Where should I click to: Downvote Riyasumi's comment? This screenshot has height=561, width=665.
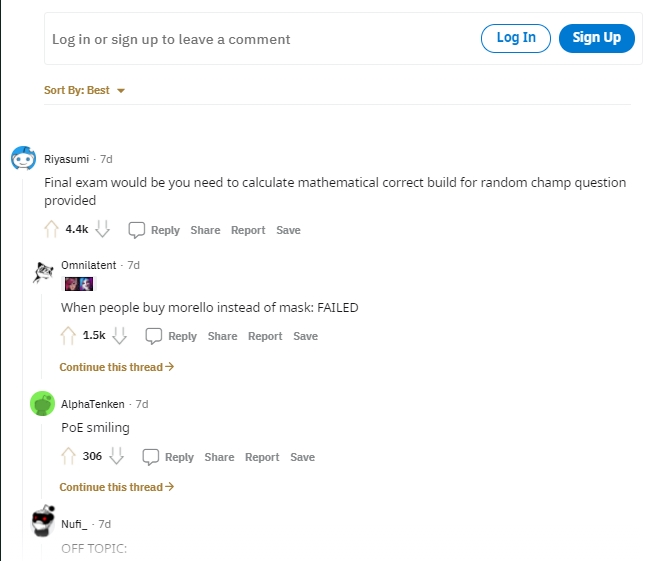coord(102,229)
